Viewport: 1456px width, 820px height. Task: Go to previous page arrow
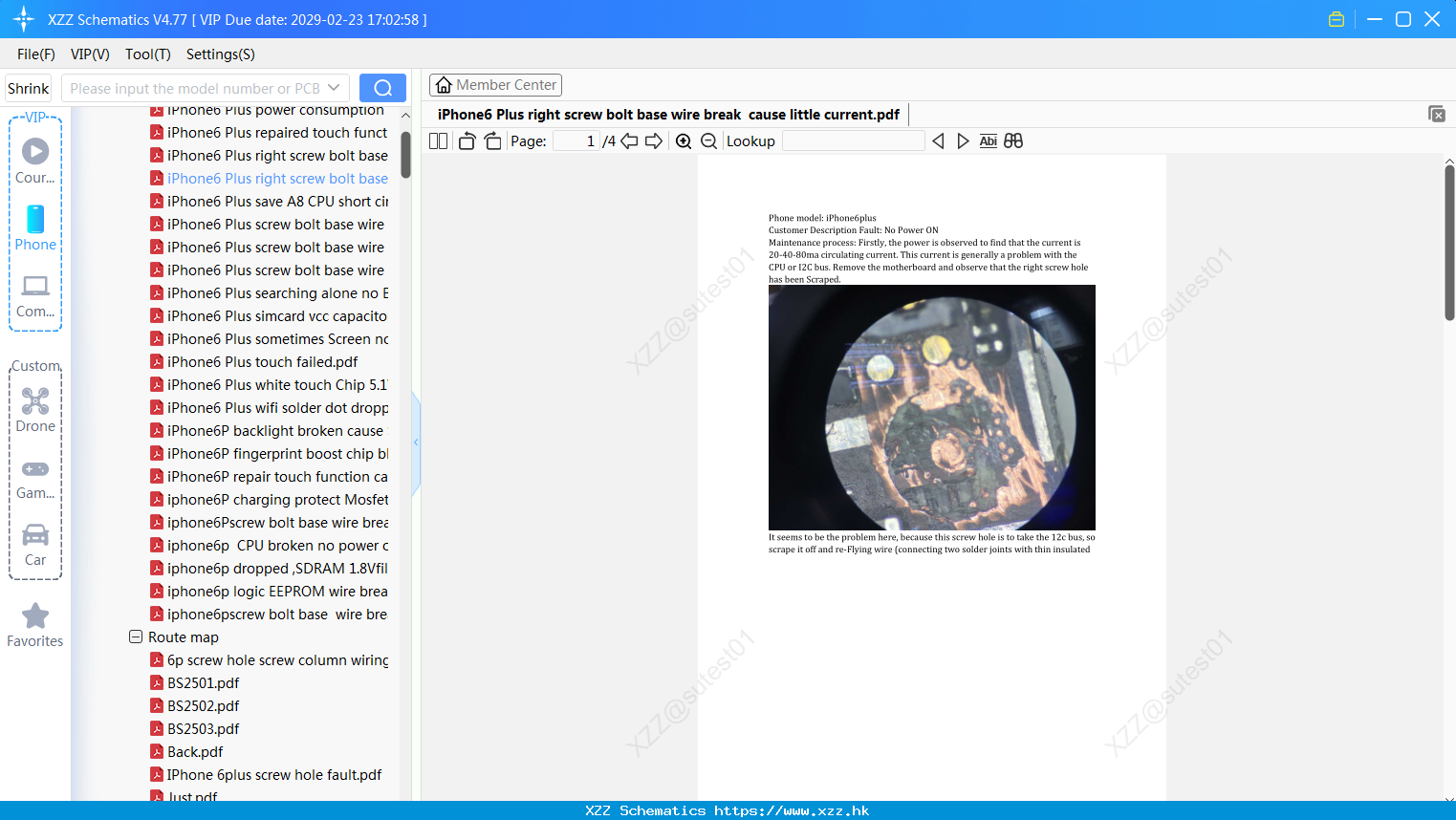629,141
